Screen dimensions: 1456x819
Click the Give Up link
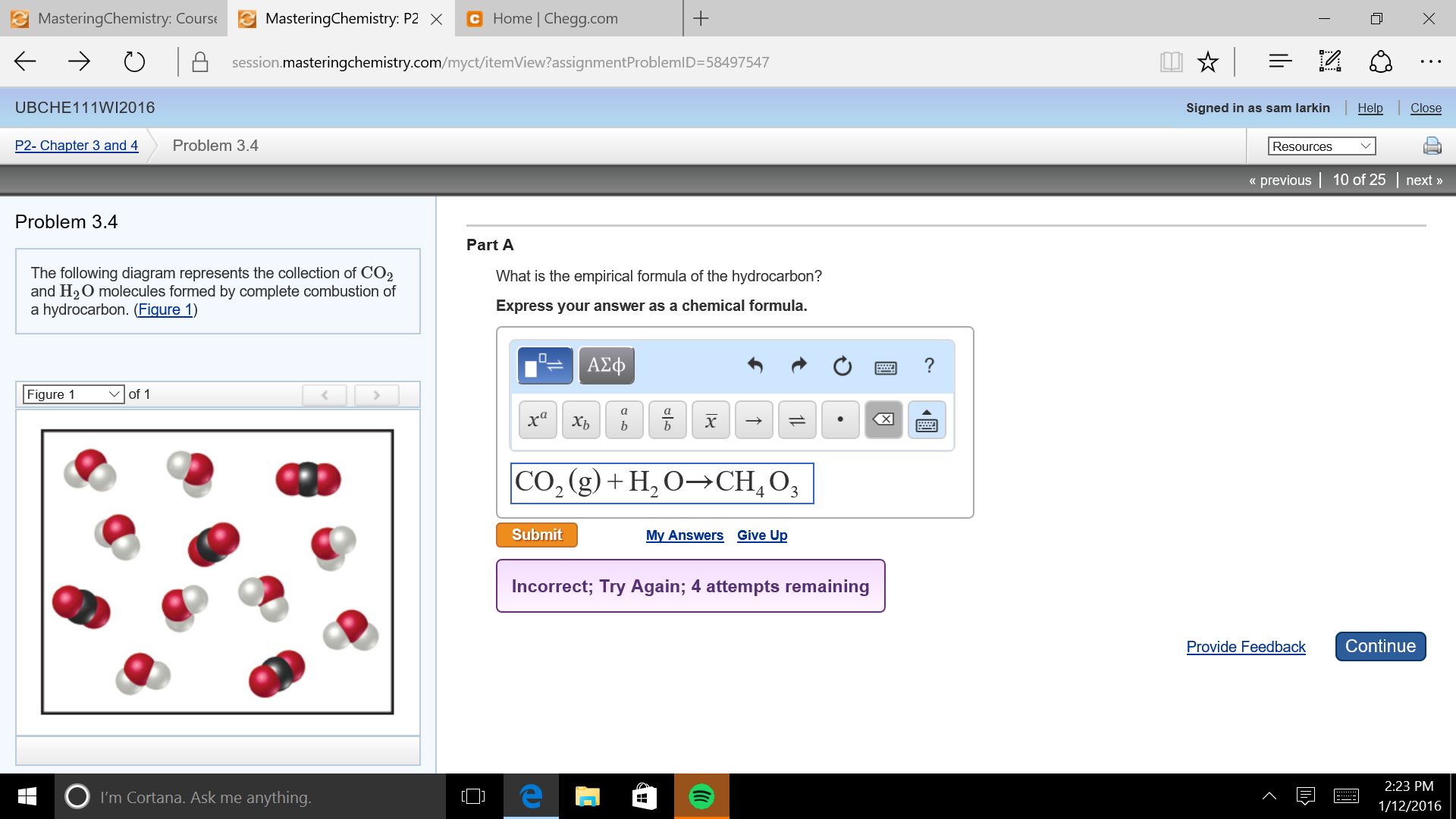tap(761, 535)
